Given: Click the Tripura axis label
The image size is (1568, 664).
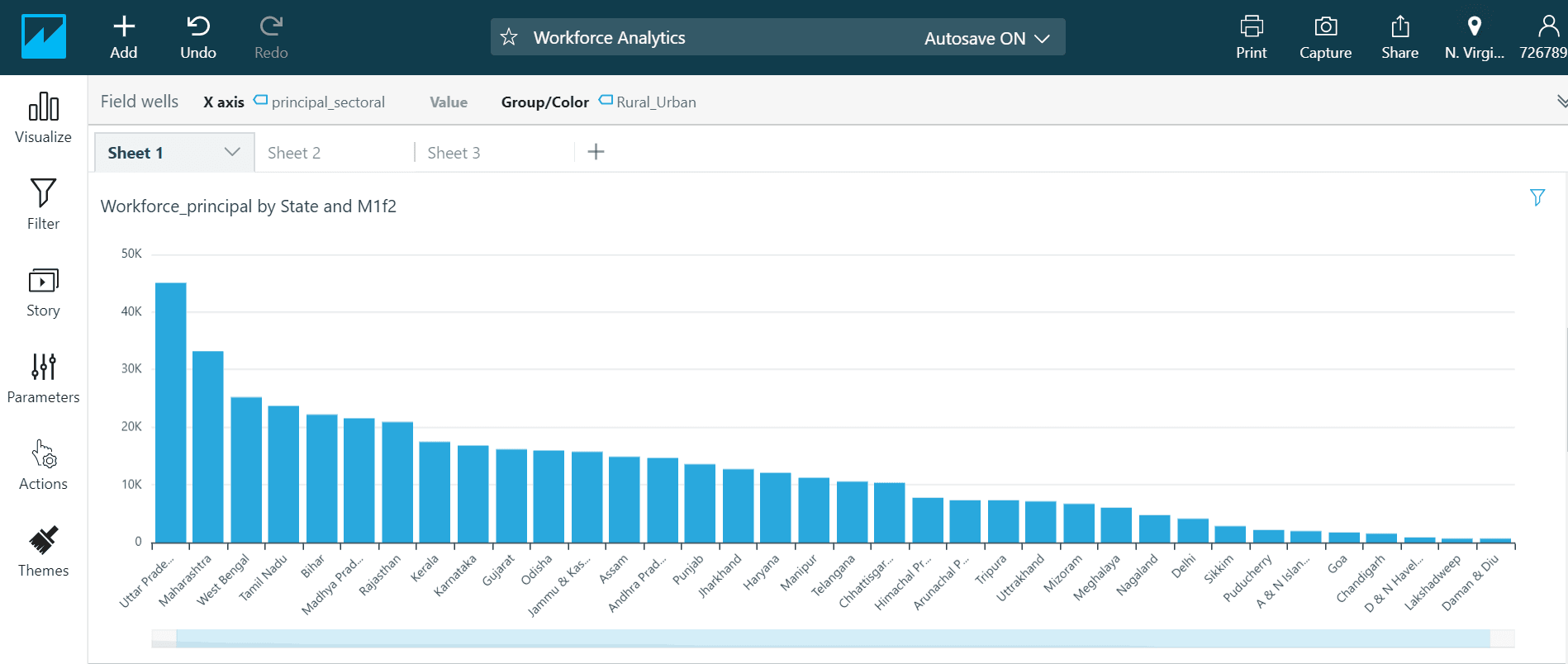Looking at the screenshot, I should point(991,569).
